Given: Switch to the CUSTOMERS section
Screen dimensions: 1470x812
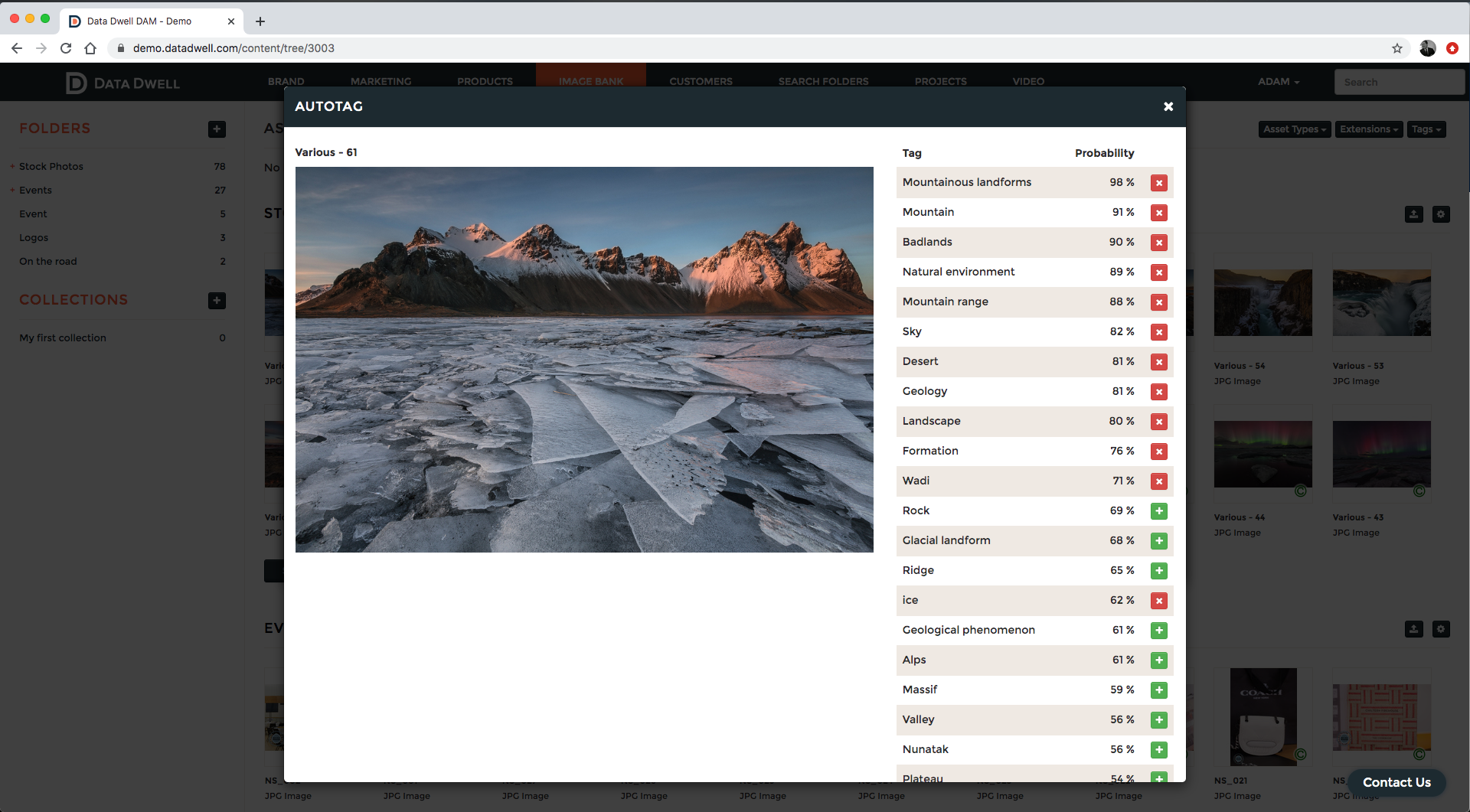Looking at the screenshot, I should [x=700, y=81].
